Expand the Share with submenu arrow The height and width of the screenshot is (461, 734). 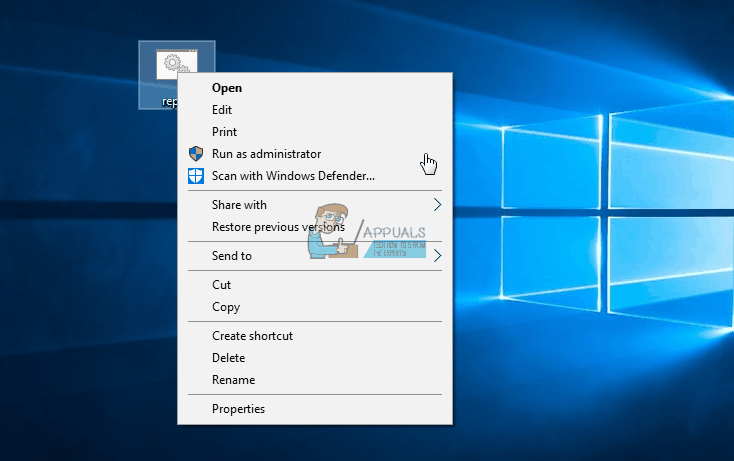437,205
